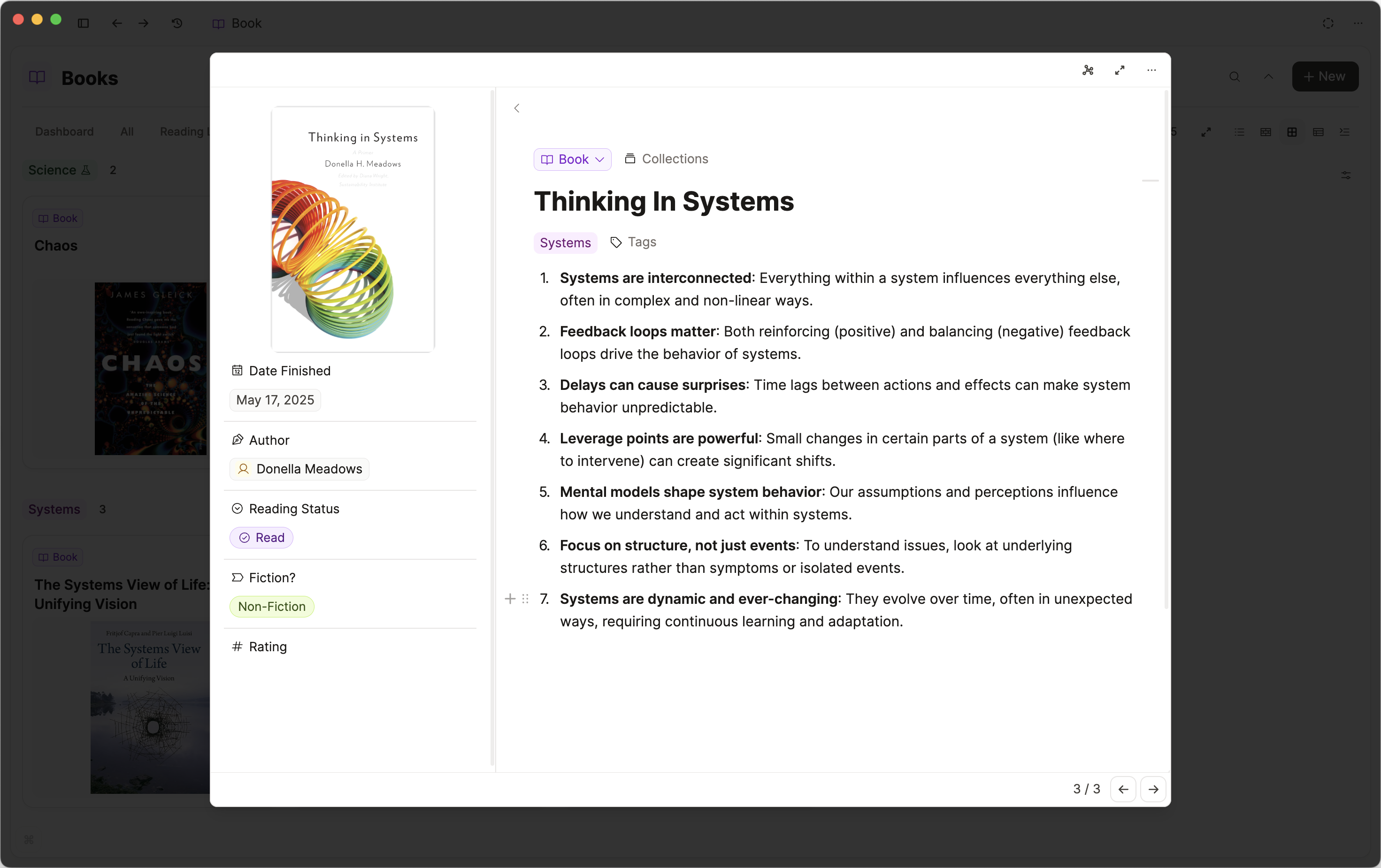1381x868 pixels.
Task: Toggle the sidebar panel icon in title bar
Action: point(83,23)
